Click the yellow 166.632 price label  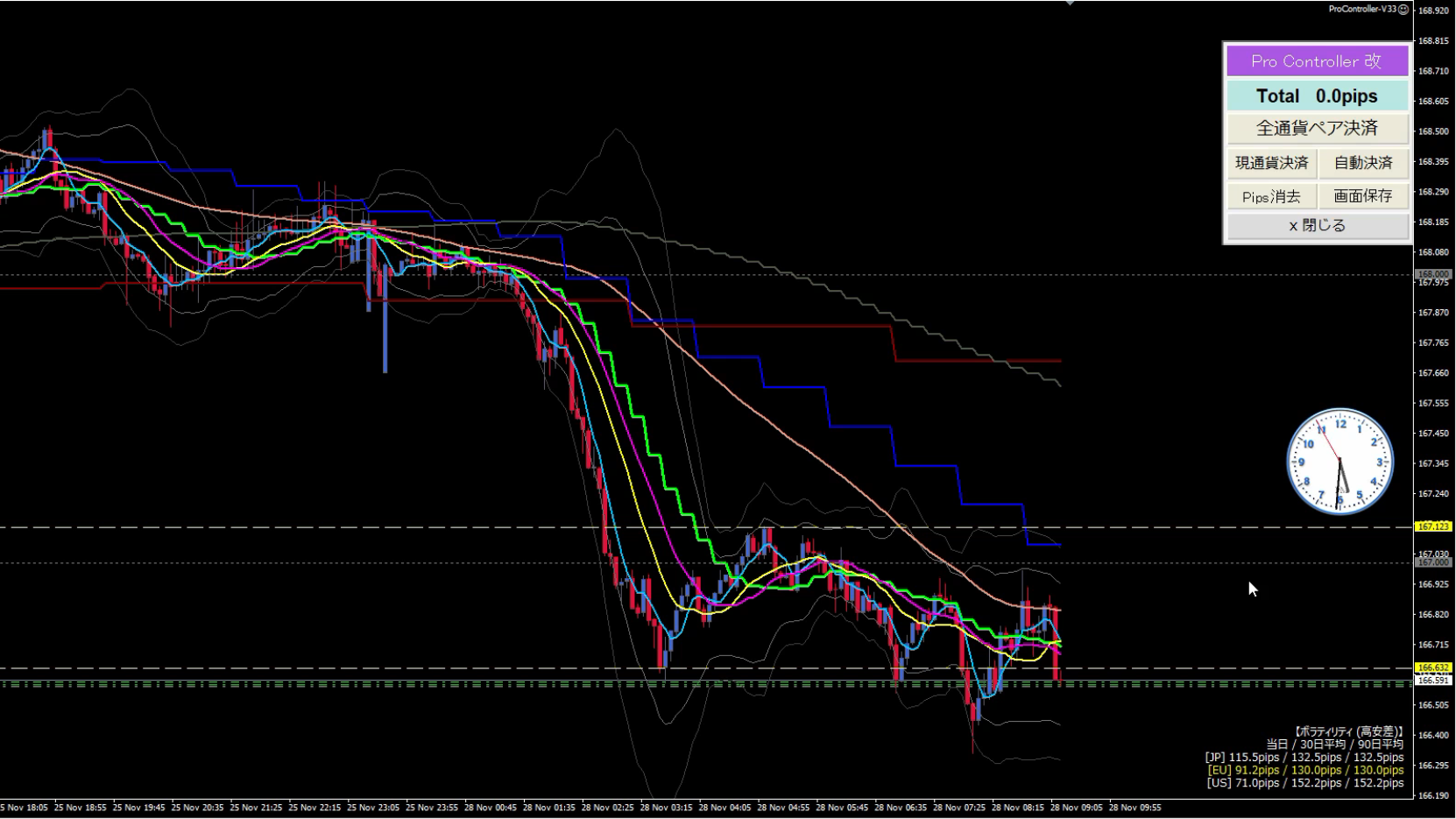[1433, 668]
